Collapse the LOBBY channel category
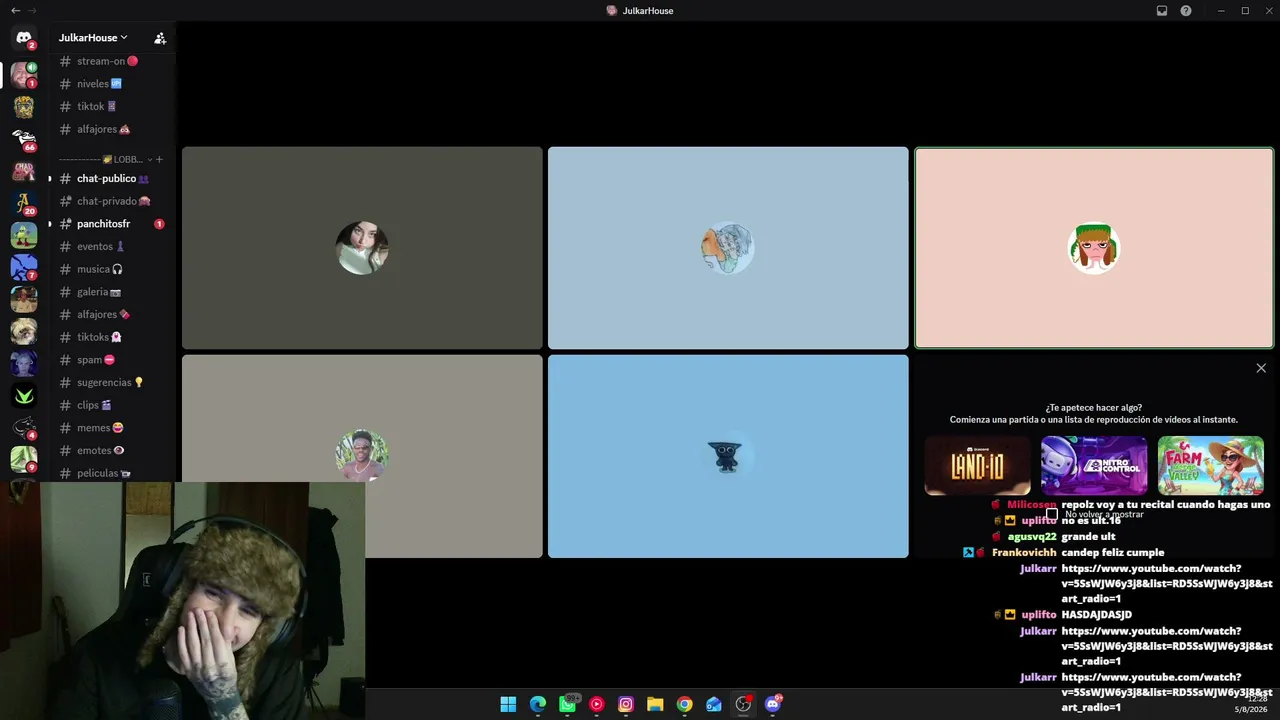The height and width of the screenshot is (720, 1280). click(x=105, y=159)
